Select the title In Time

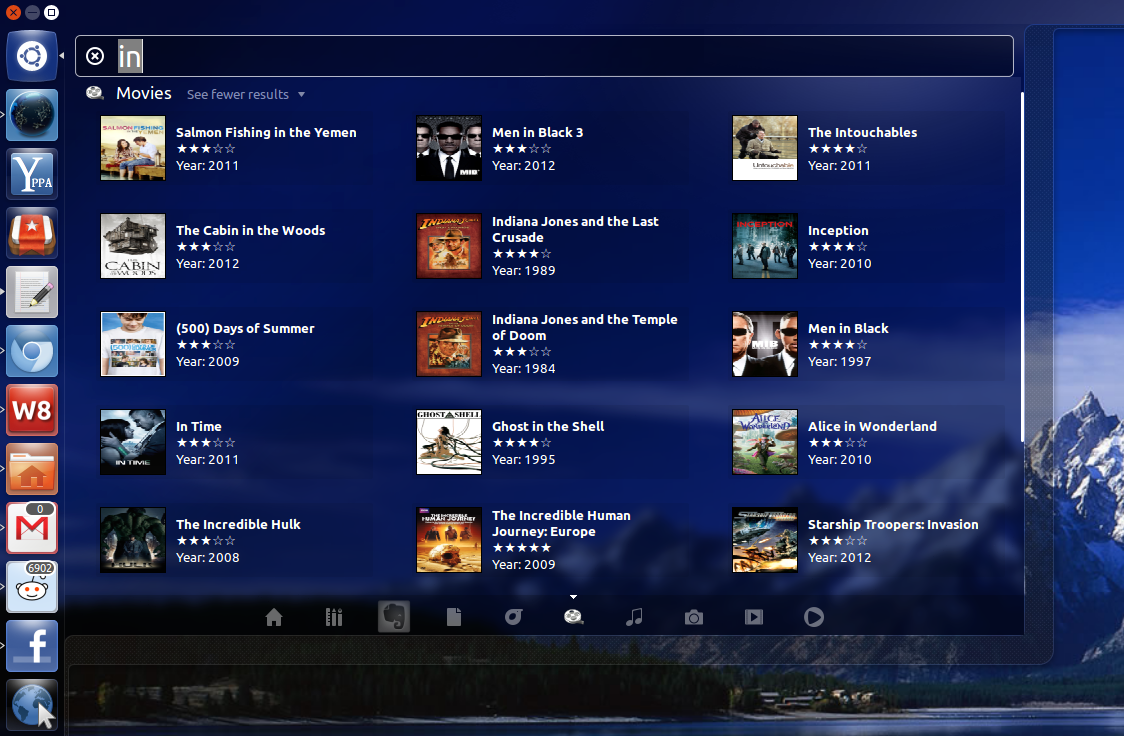[199, 426]
